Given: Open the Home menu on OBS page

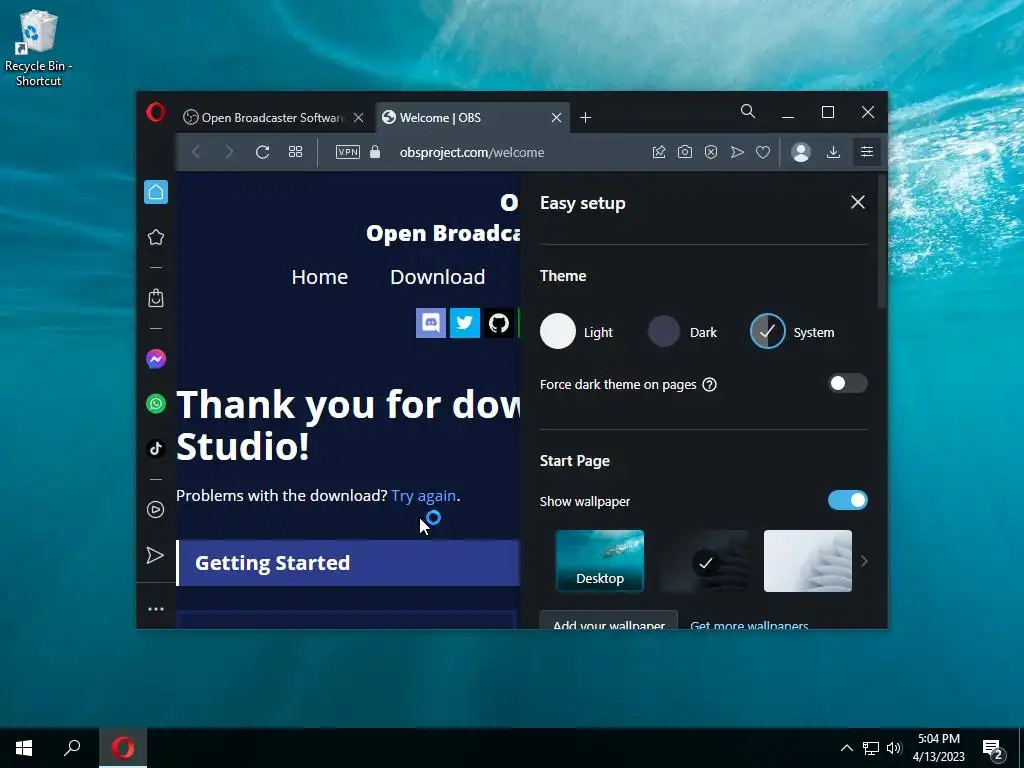Looking at the screenshot, I should click(x=319, y=277).
